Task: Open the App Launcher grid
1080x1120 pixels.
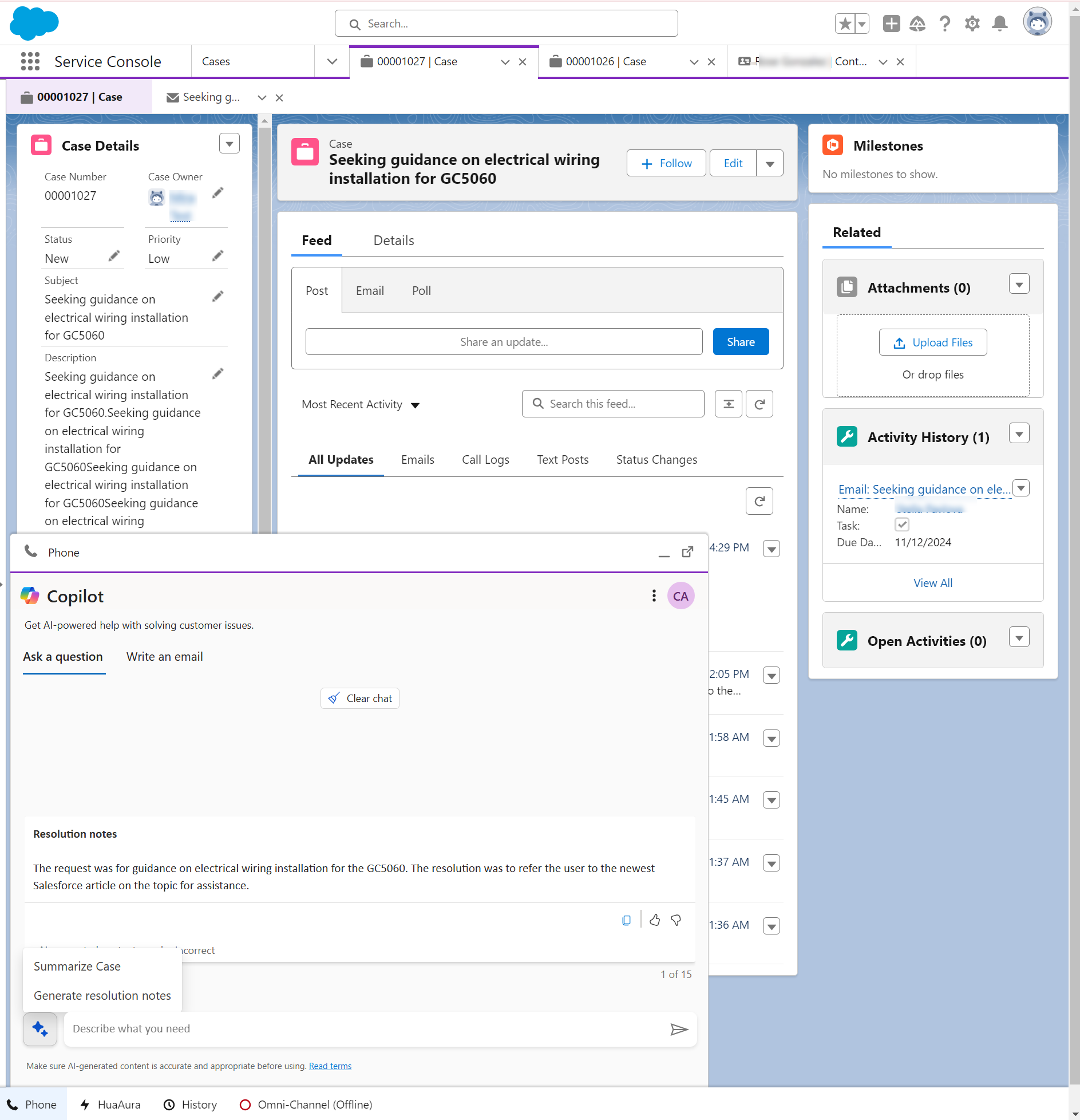Action: point(30,61)
